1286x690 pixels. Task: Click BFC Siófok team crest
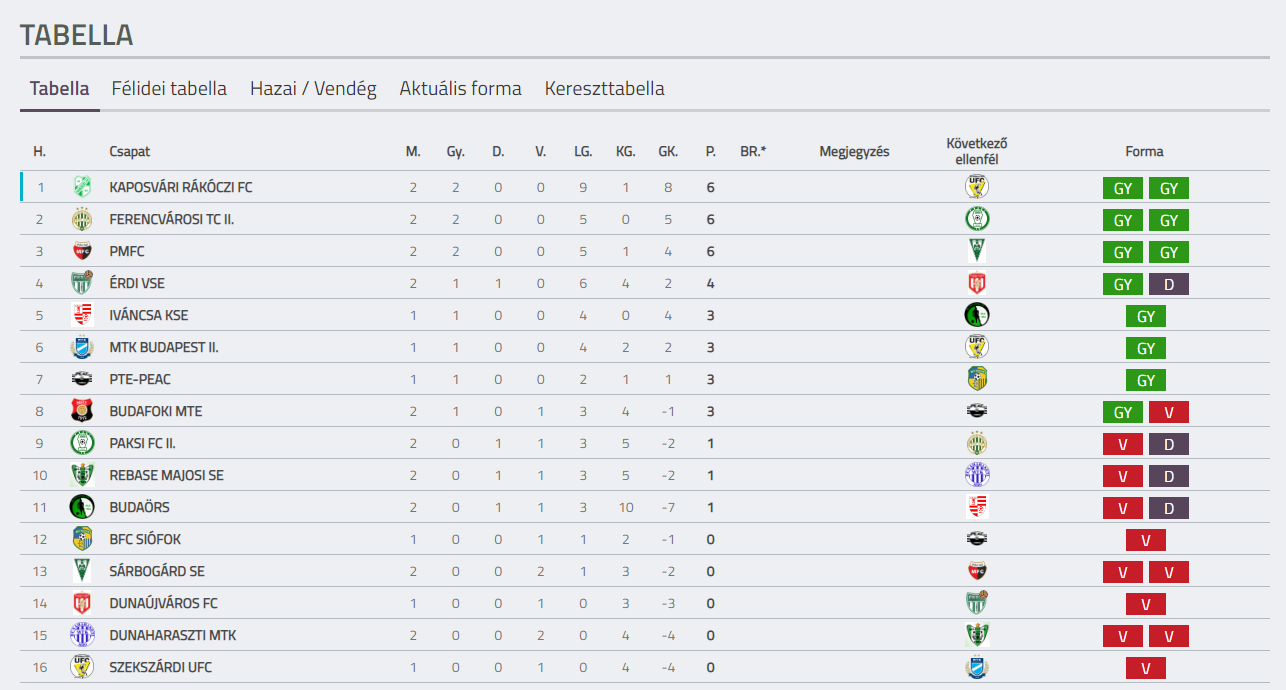(82, 539)
